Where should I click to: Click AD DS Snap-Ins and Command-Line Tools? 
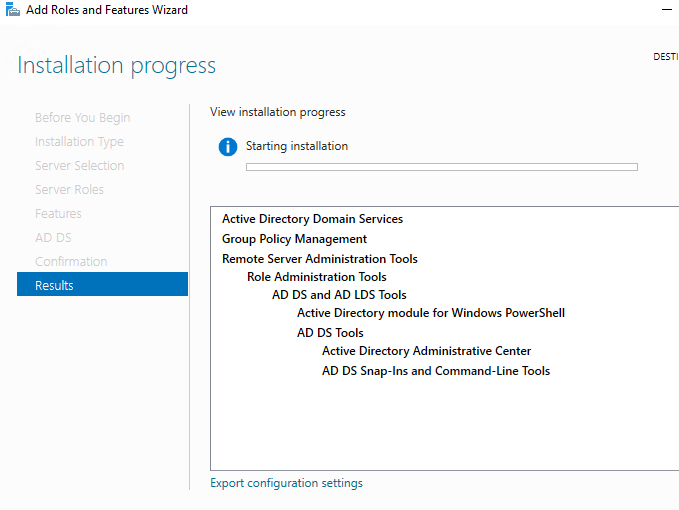(436, 371)
